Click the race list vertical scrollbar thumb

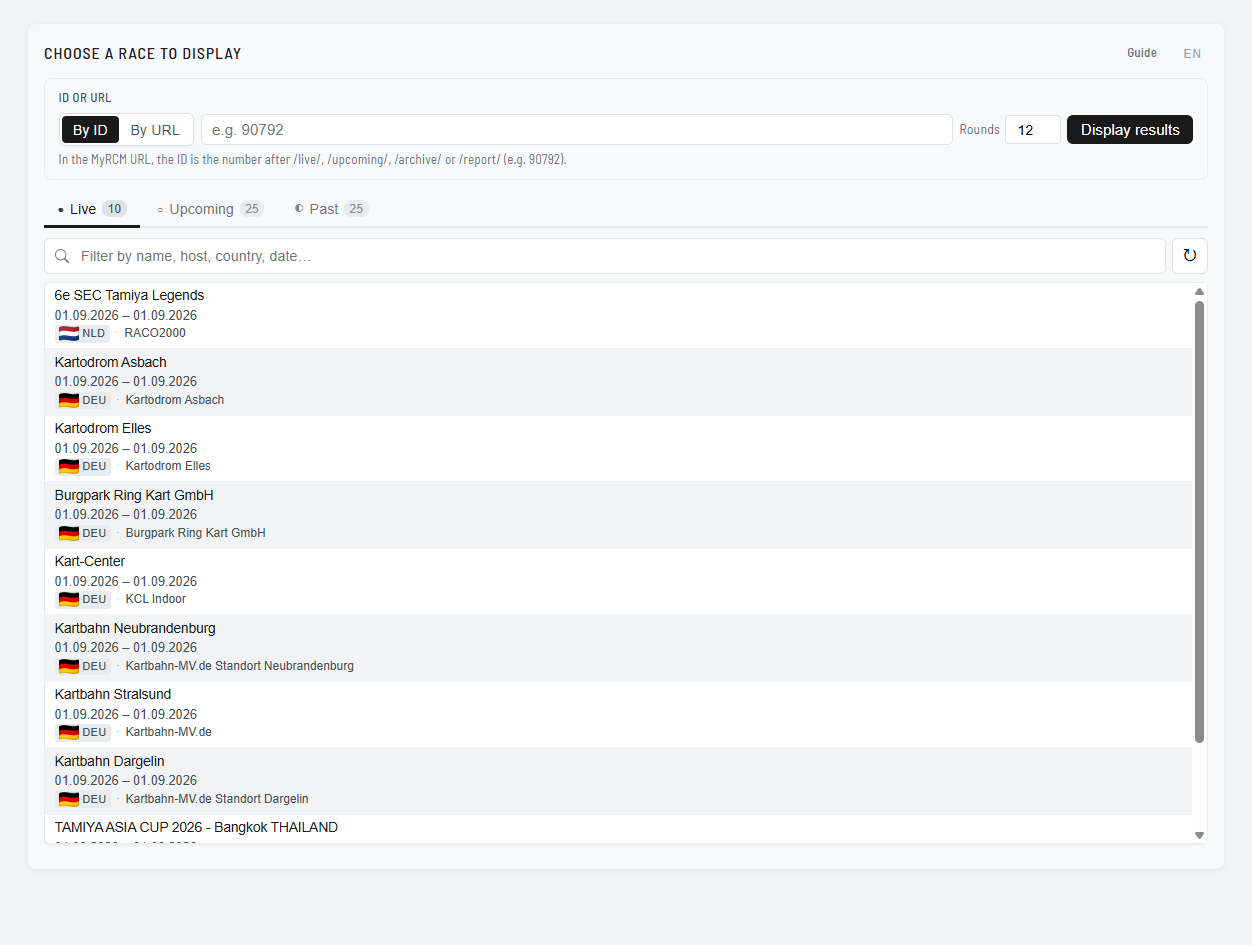point(1199,522)
